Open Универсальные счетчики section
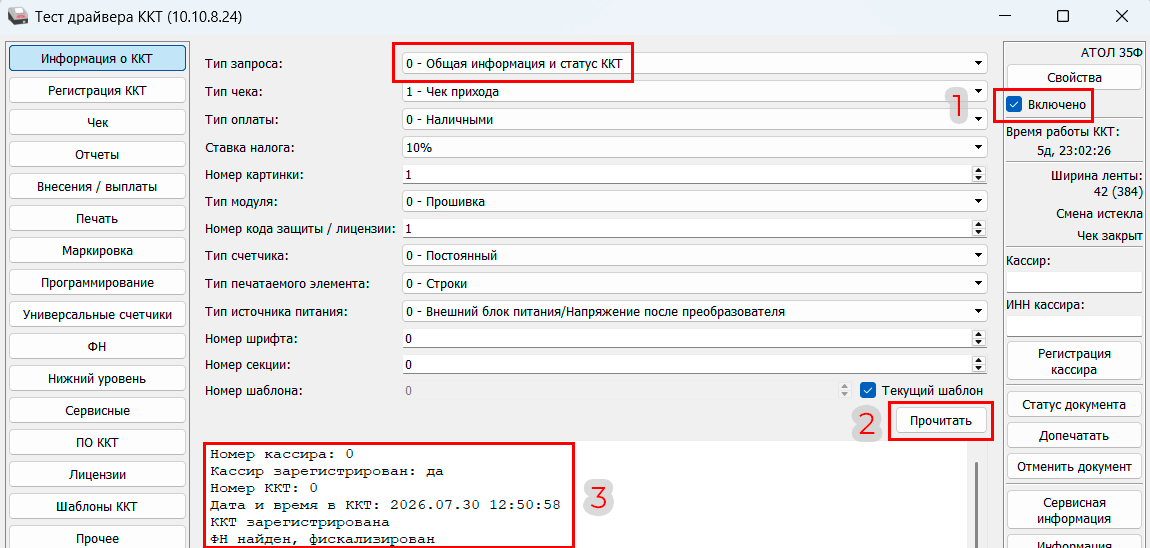 (97, 315)
